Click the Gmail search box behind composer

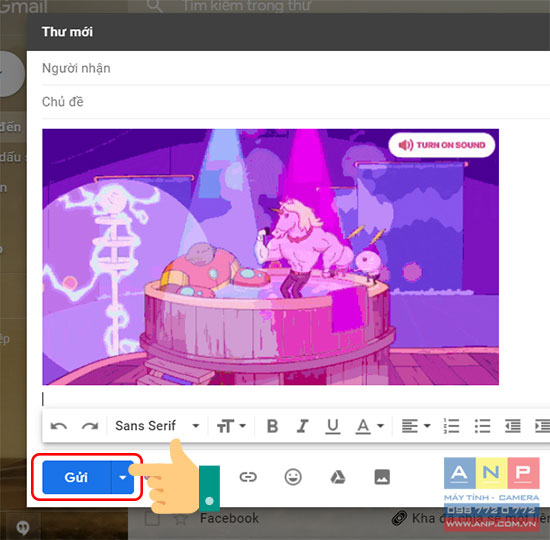pyautogui.click(x=339, y=6)
